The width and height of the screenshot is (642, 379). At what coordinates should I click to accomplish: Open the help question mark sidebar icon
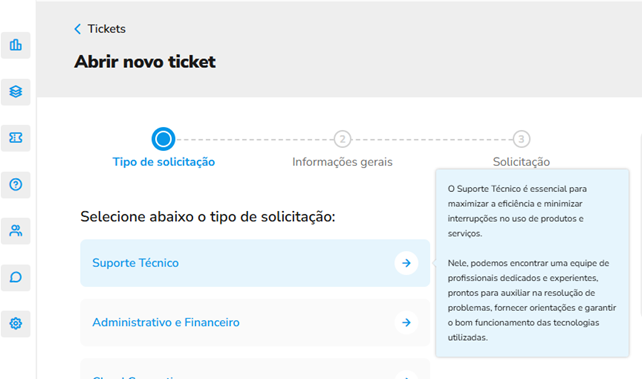point(16,185)
